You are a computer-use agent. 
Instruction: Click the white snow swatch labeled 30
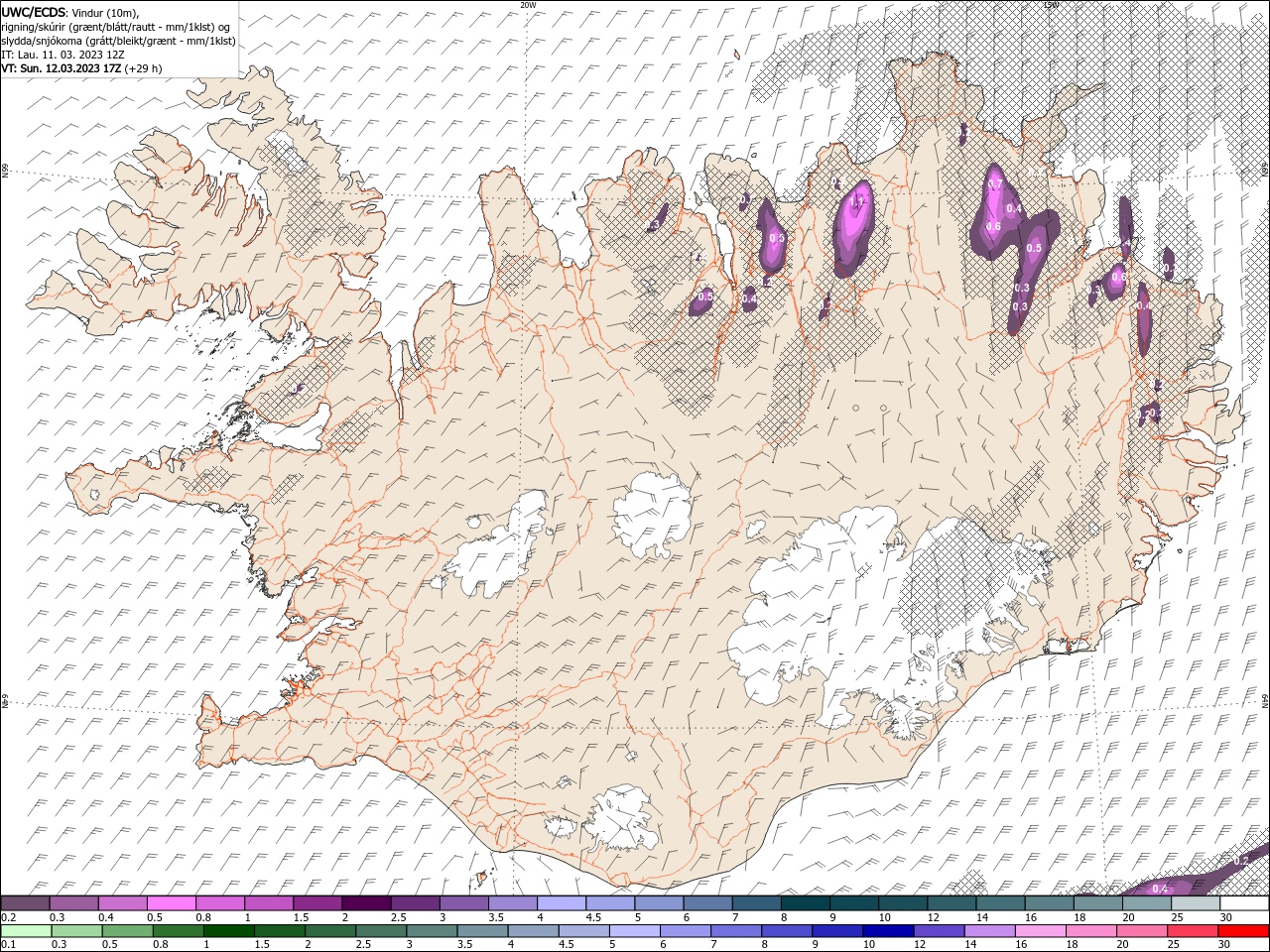point(1244,903)
